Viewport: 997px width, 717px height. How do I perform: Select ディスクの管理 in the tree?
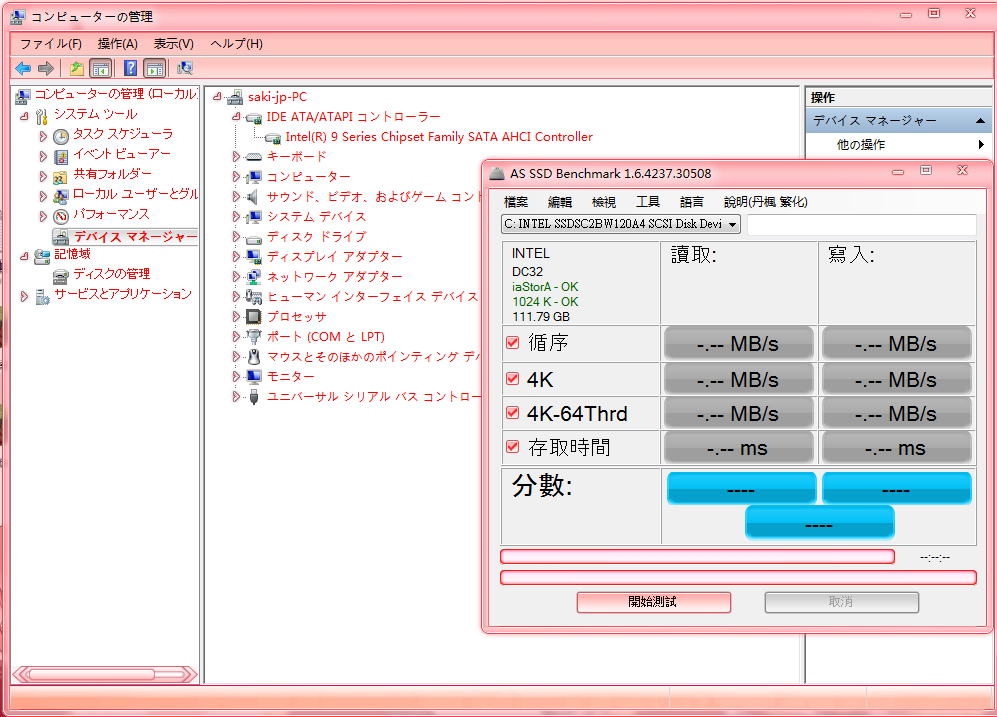(x=111, y=274)
